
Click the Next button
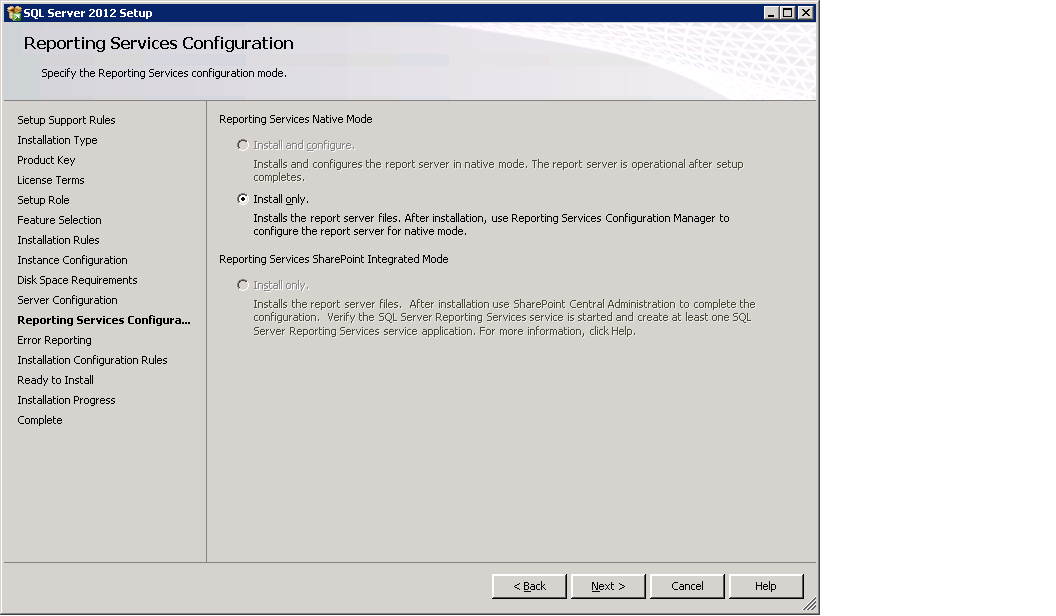click(x=607, y=586)
